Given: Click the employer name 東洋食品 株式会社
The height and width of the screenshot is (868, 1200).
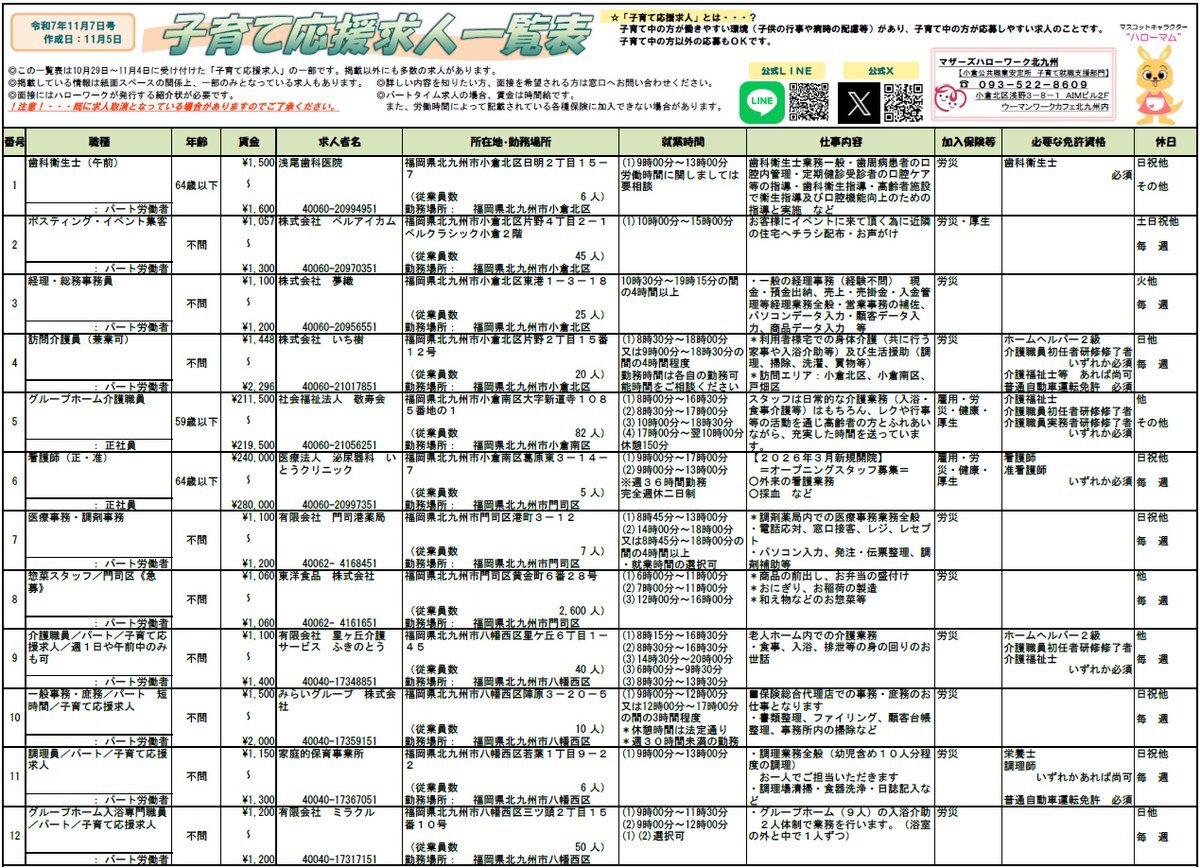Looking at the screenshot, I should [326, 576].
